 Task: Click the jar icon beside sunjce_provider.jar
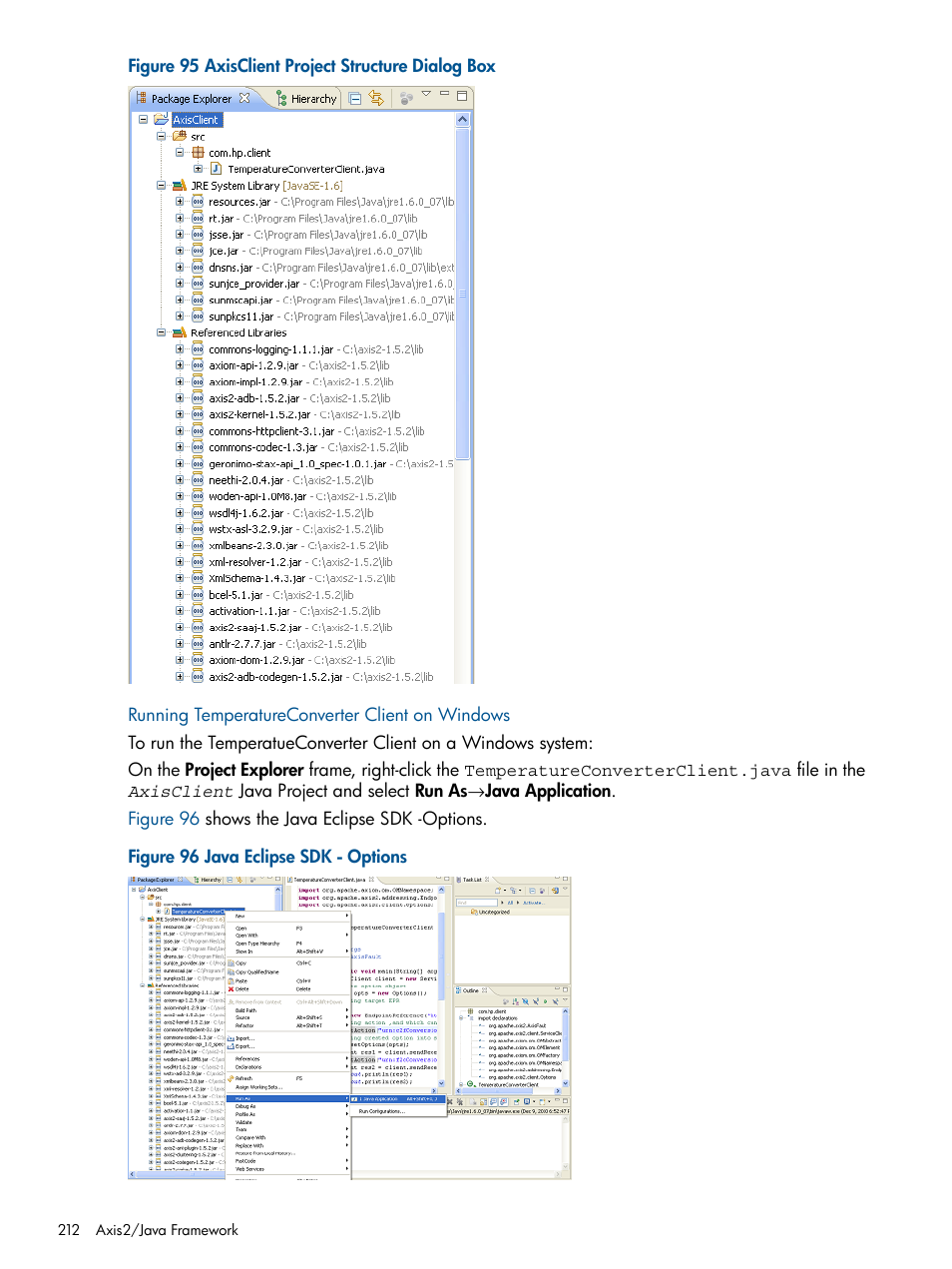(198, 284)
